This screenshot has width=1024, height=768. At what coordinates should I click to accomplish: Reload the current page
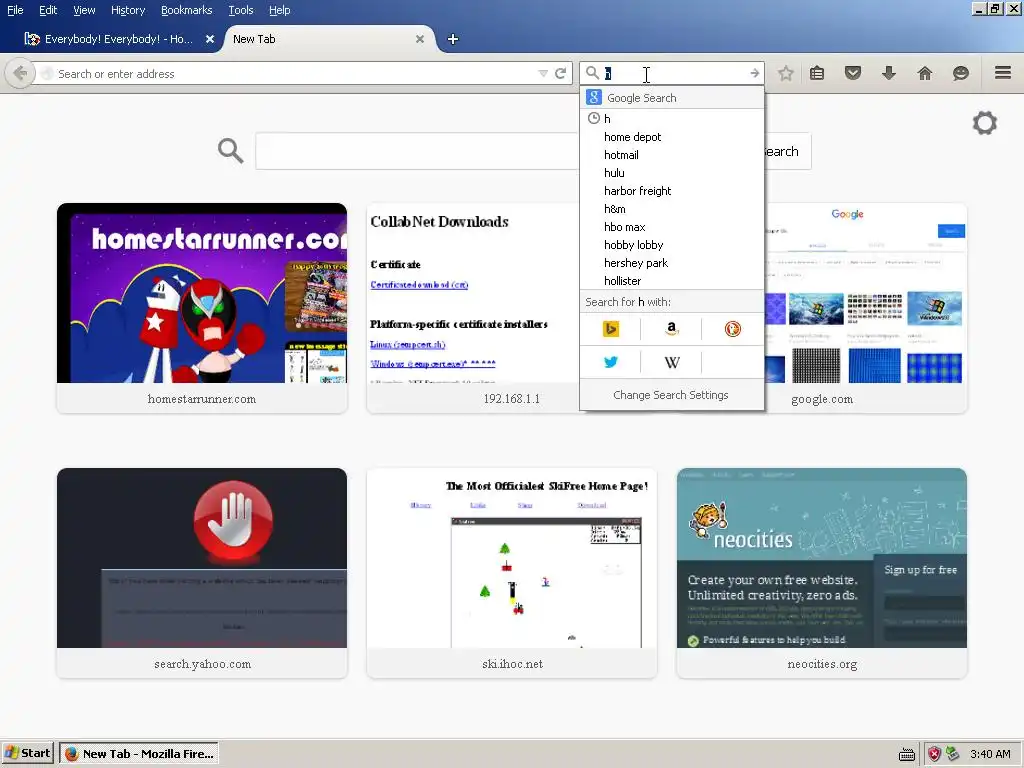point(560,73)
